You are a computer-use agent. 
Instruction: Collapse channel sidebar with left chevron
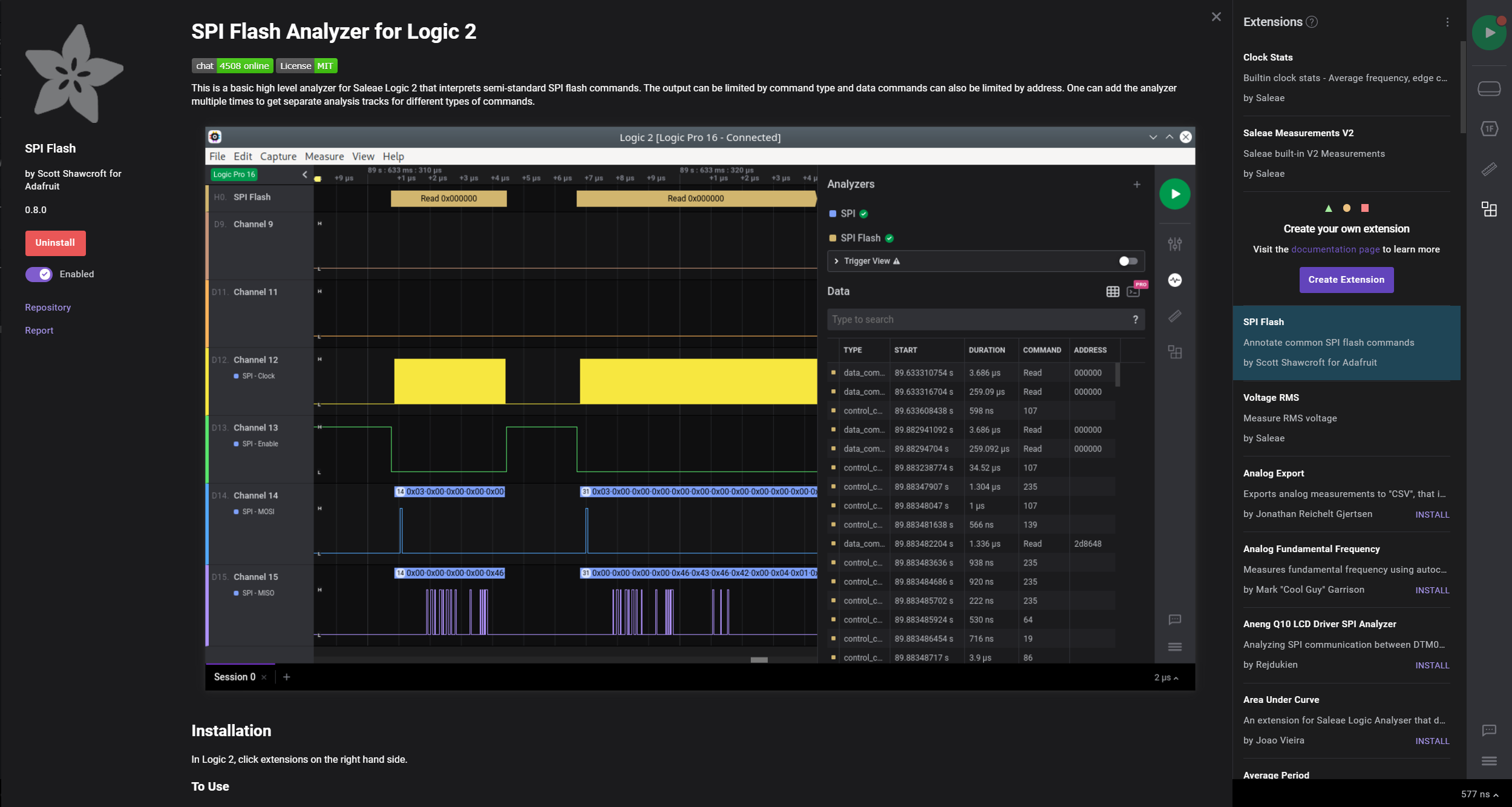point(305,174)
